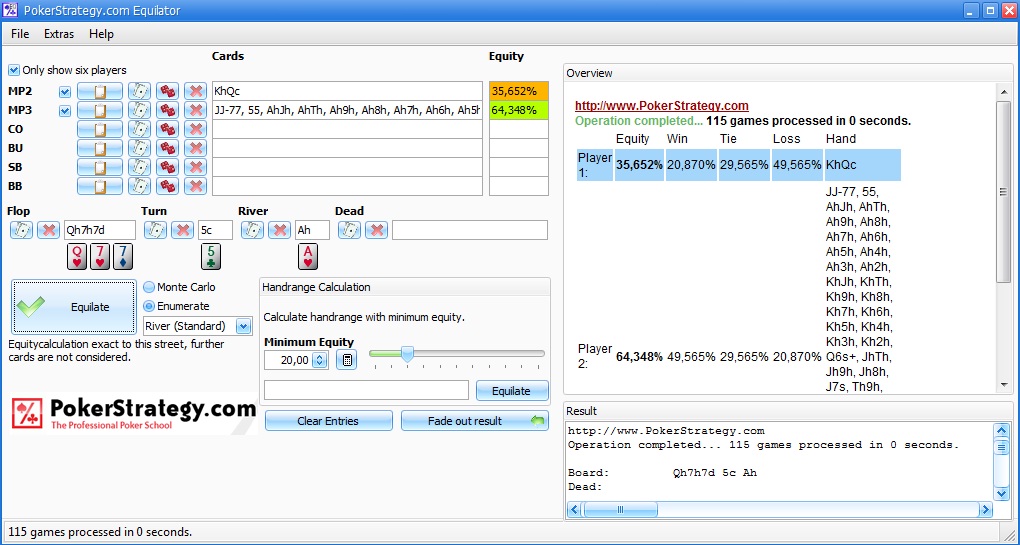This screenshot has height=545, width=1020.
Task: Randomize BU cards with dice icon
Action: (x=167, y=148)
